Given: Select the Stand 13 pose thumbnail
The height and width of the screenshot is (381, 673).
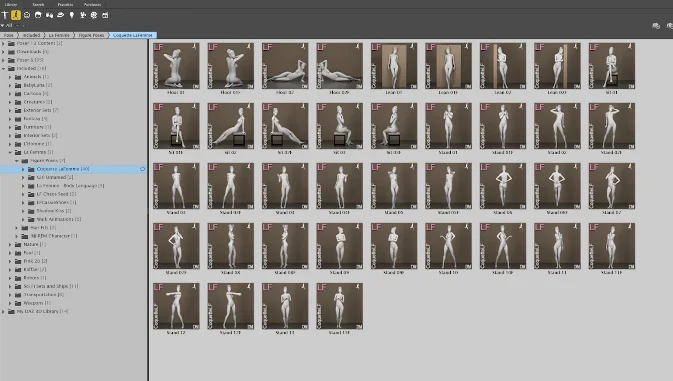Looking at the screenshot, I should point(285,306).
